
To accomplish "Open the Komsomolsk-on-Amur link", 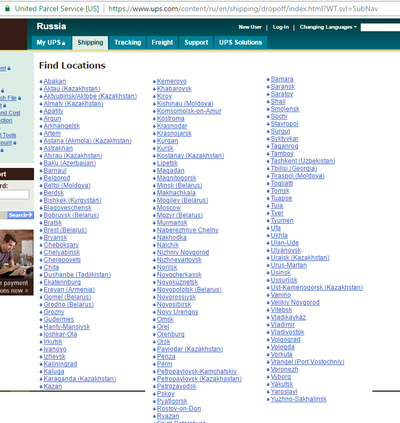I will tap(189, 111).
